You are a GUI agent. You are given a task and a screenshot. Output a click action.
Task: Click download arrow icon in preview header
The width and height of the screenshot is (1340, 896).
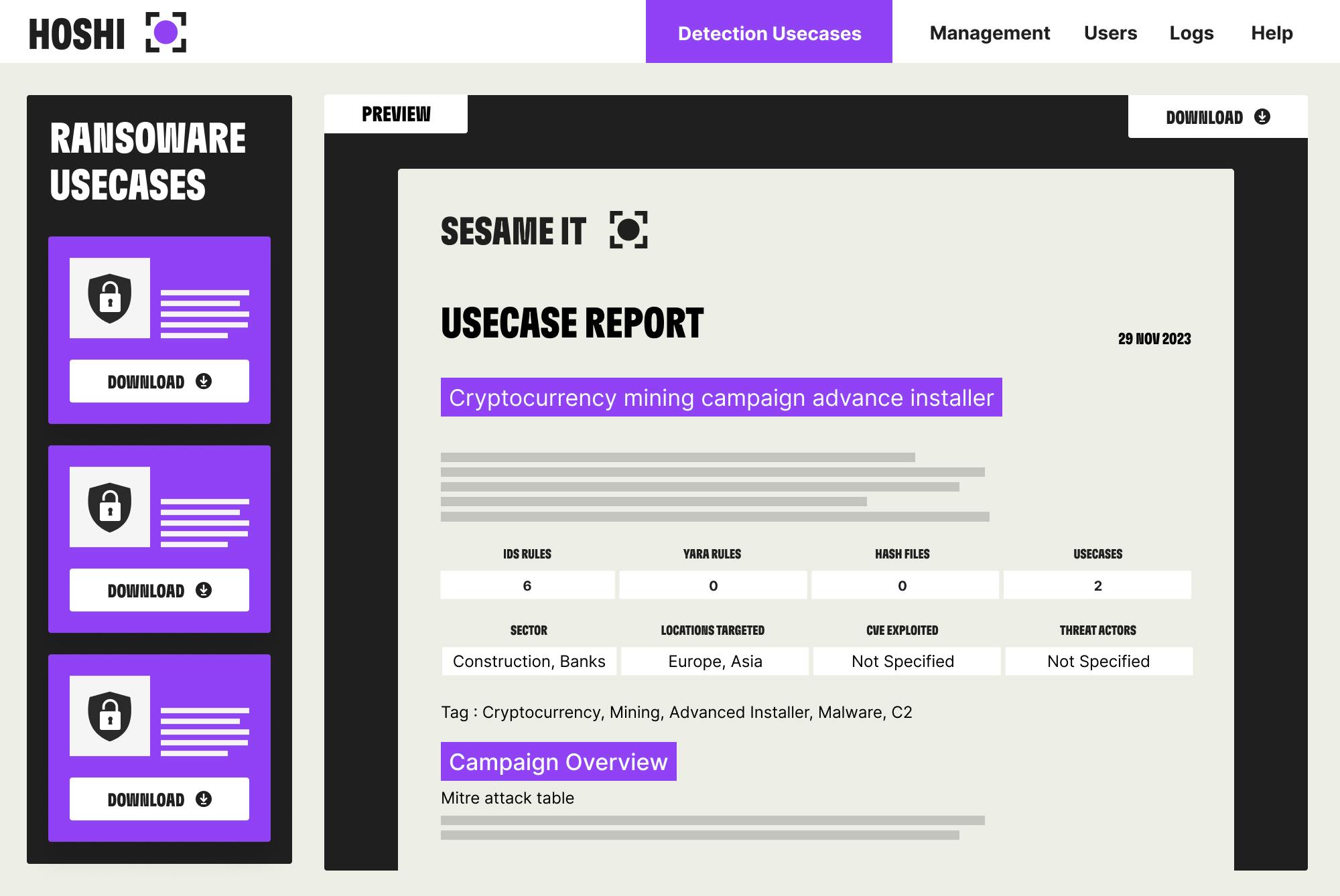click(1262, 117)
